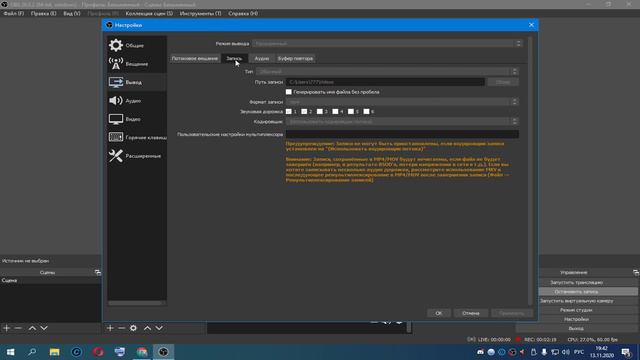Image resolution: width=640 pixels, height=360 pixels.
Task: Open the Формат записи dropdown
Action: click(402, 102)
